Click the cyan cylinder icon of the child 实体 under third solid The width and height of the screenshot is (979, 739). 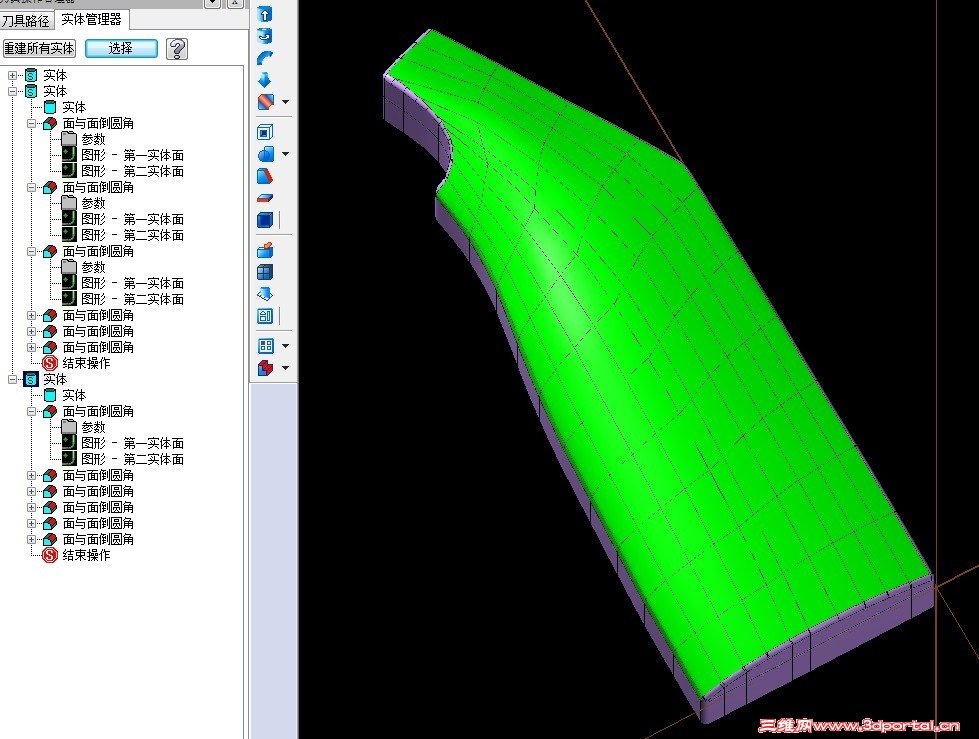coord(50,395)
